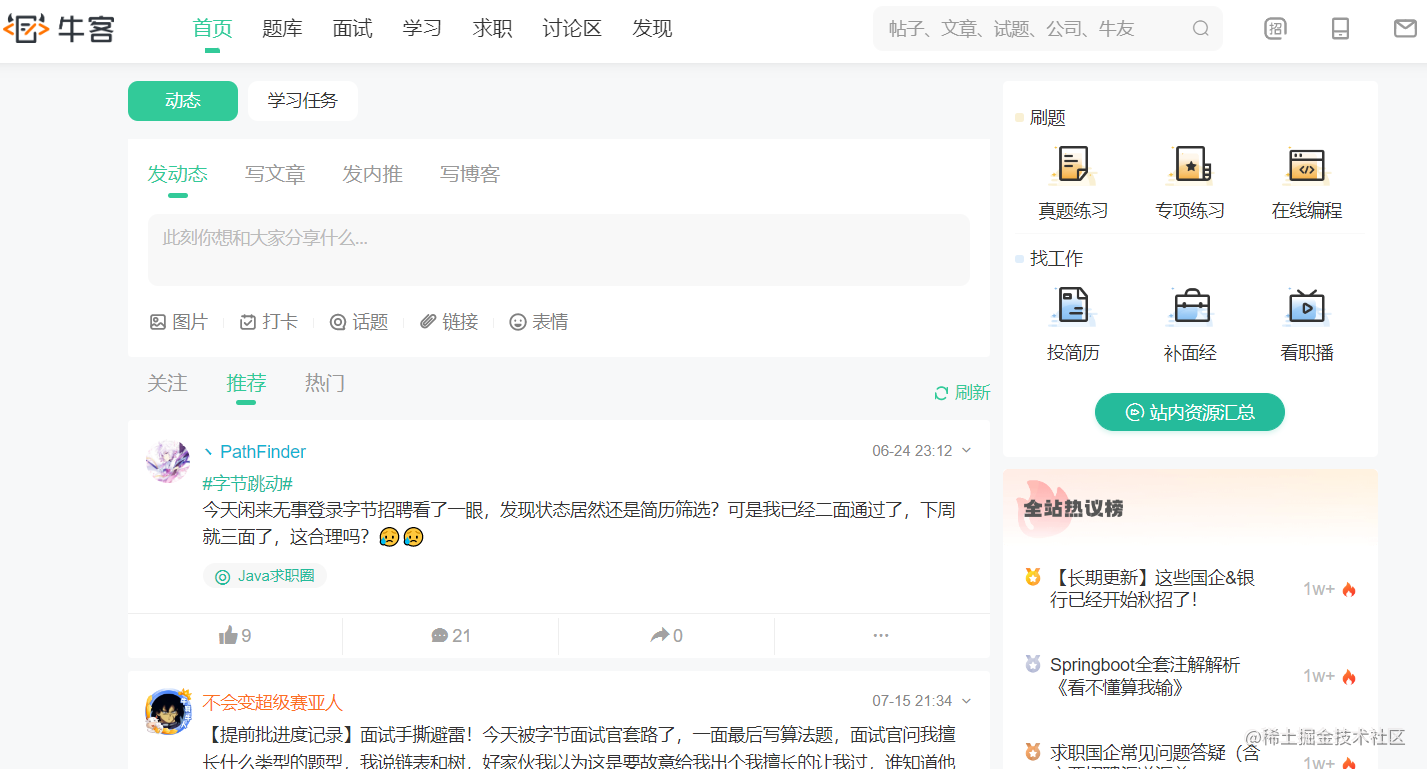This screenshot has height=769, width=1427.
Task: Open the mobile app icon in header
Action: [x=1340, y=29]
